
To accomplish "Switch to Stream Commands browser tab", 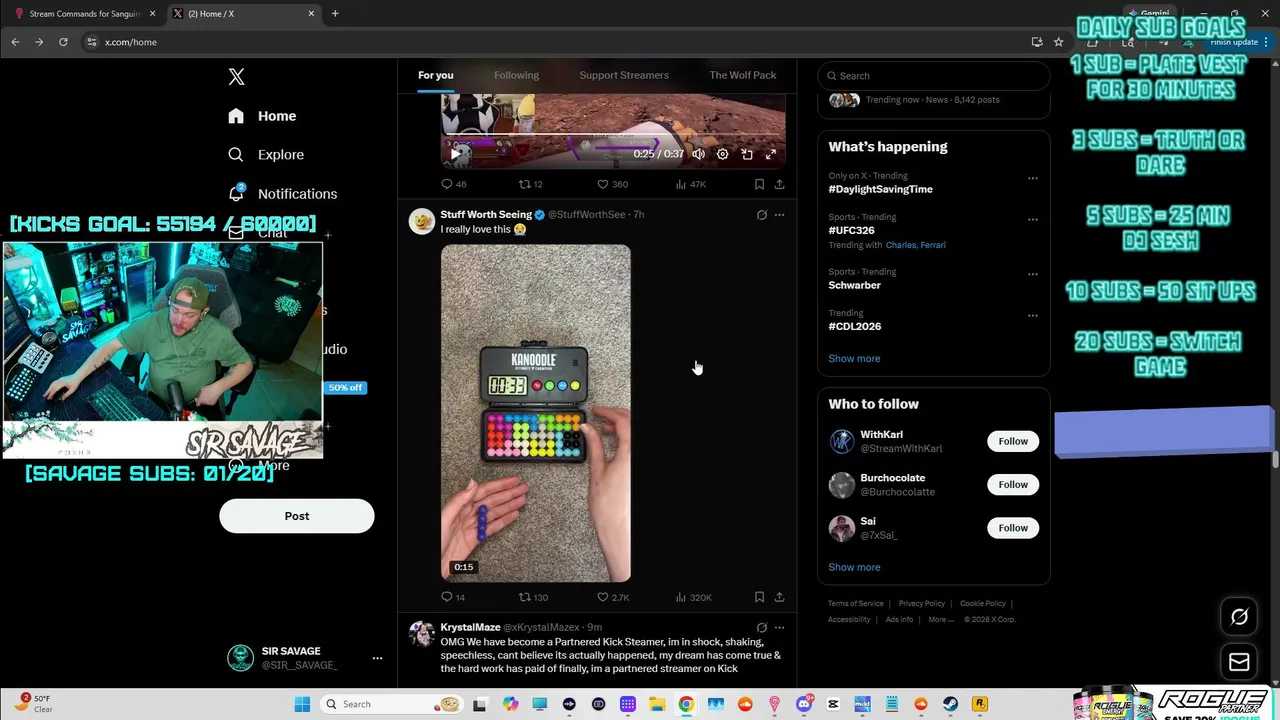I will pyautogui.click(x=83, y=14).
